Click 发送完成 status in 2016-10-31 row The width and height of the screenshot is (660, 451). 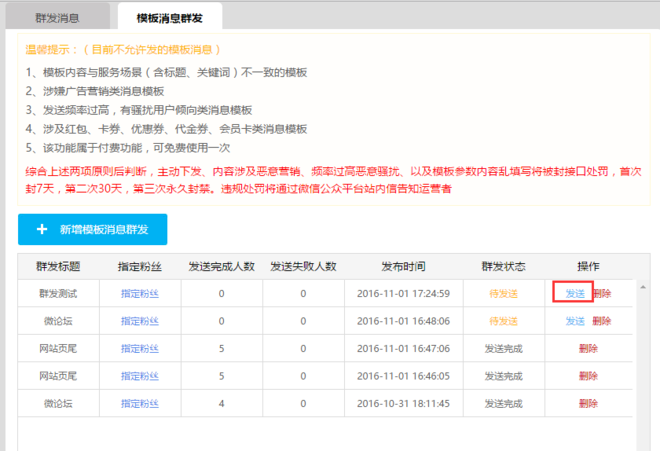pyautogui.click(x=503, y=403)
